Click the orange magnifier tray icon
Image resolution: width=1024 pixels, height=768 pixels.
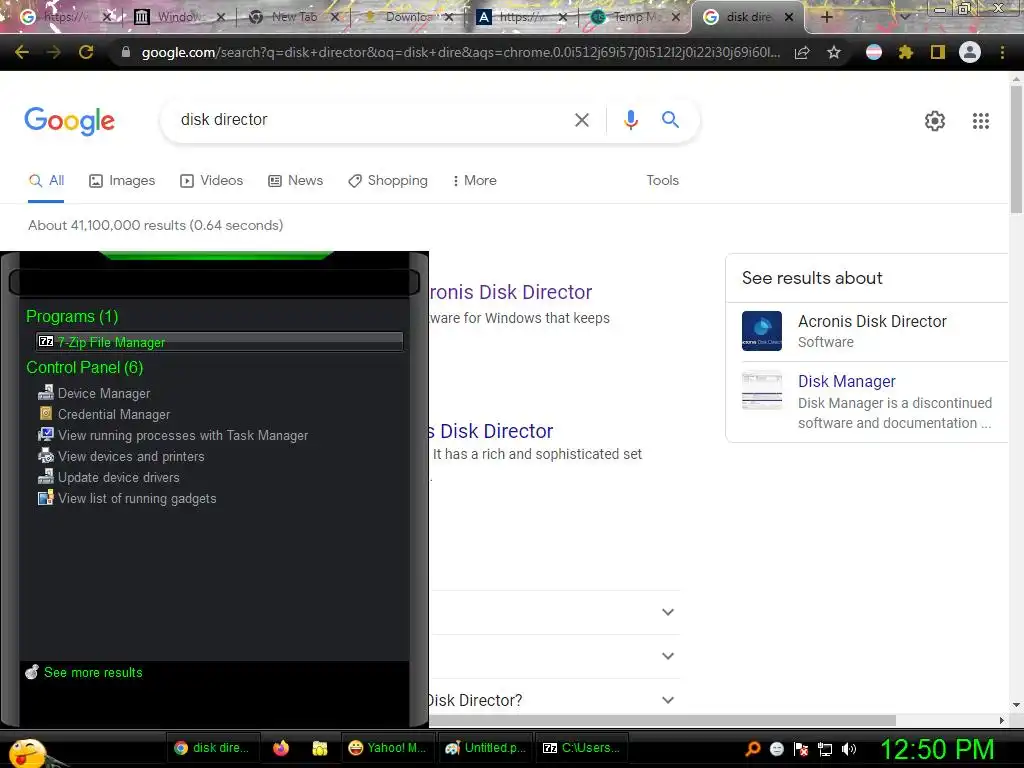753,748
